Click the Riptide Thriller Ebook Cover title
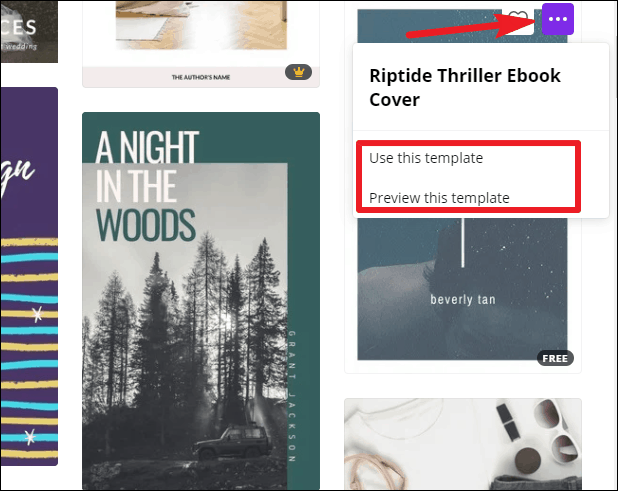The width and height of the screenshot is (618, 491). point(465,87)
